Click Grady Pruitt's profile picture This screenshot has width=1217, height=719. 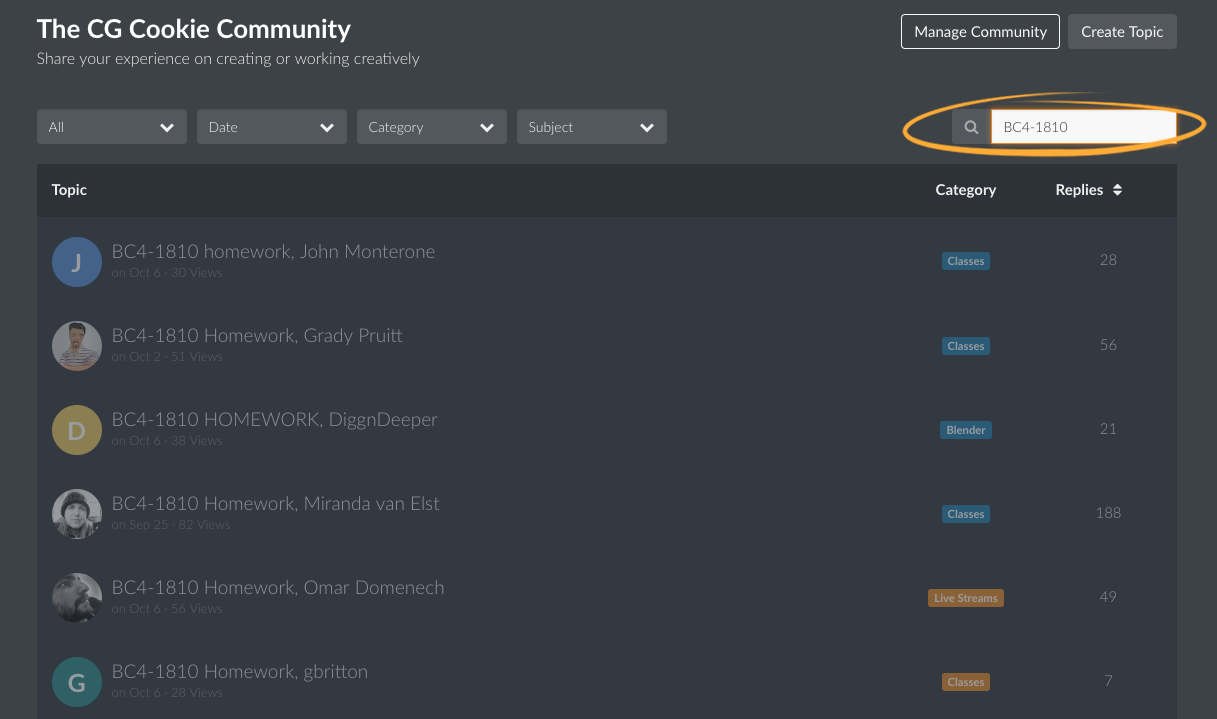[x=77, y=345]
